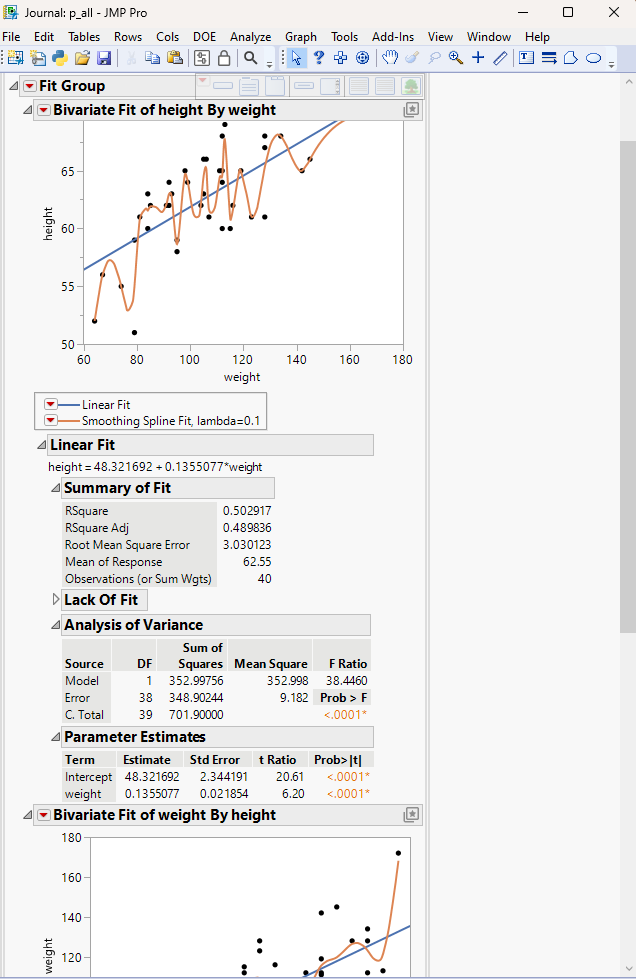Screen dimensions: 636x979
Task: Open the File menu
Action: (11, 37)
